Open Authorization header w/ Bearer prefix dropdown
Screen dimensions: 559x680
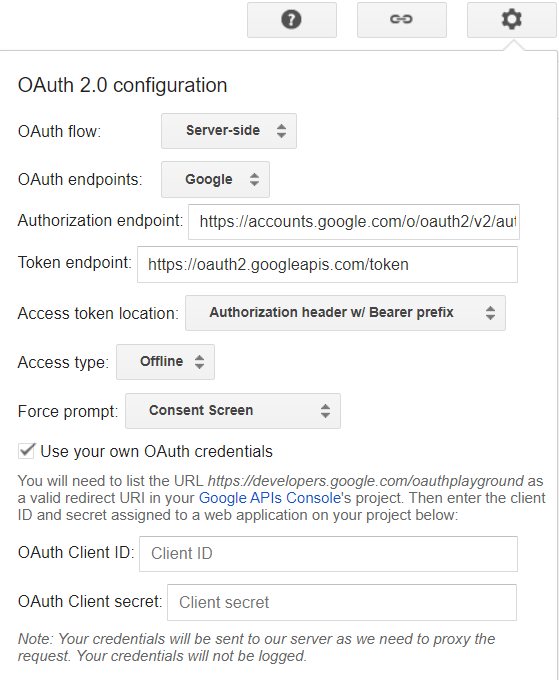(x=346, y=313)
